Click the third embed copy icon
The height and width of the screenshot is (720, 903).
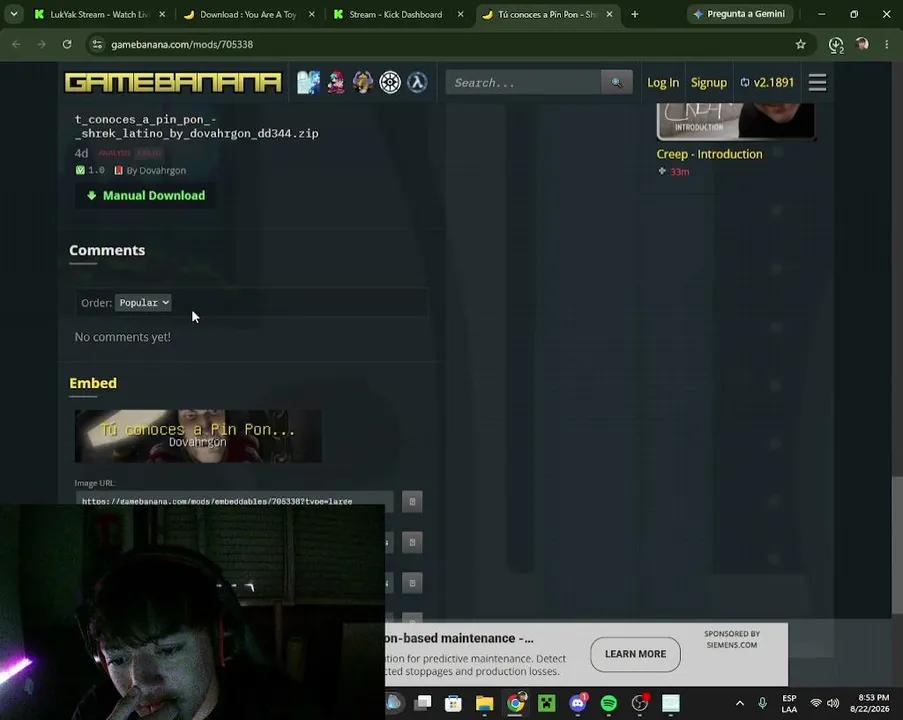(412, 583)
